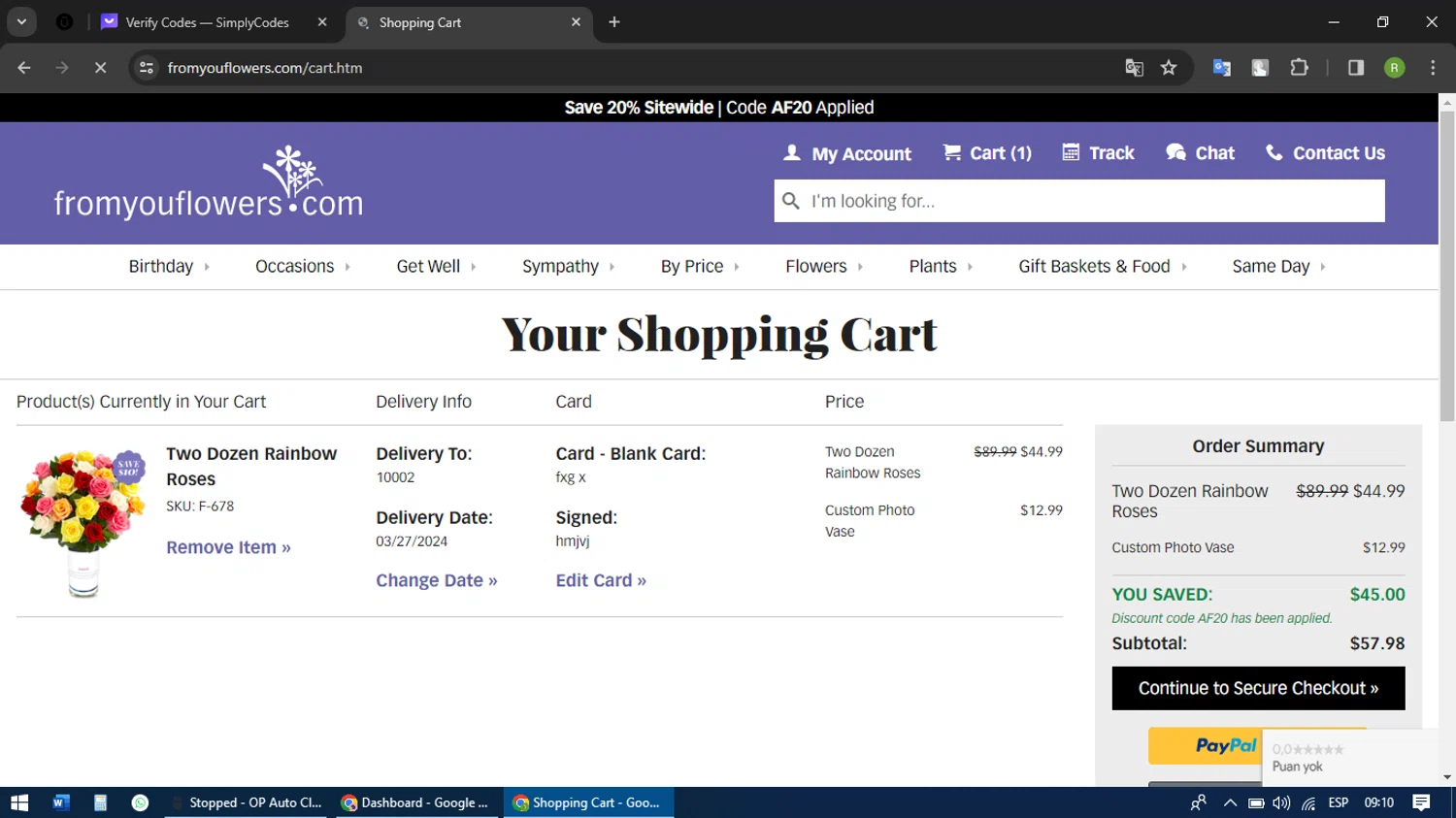The image size is (1456, 818).
Task: Click the address bar URL
Action: (265, 68)
